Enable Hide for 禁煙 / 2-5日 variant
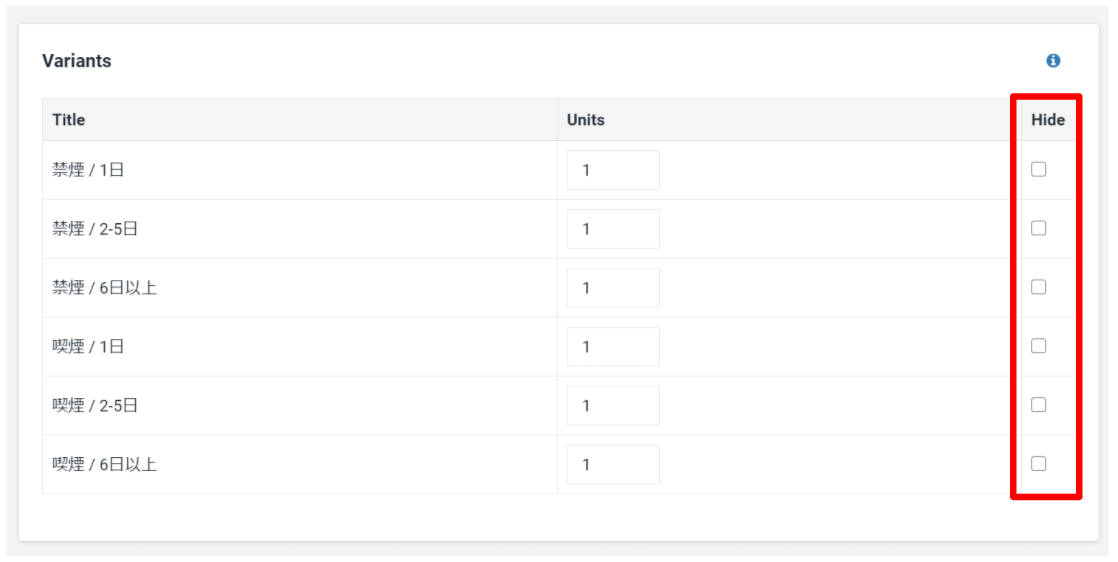The height and width of the screenshot is (562, 1118). click(1038, 228)
